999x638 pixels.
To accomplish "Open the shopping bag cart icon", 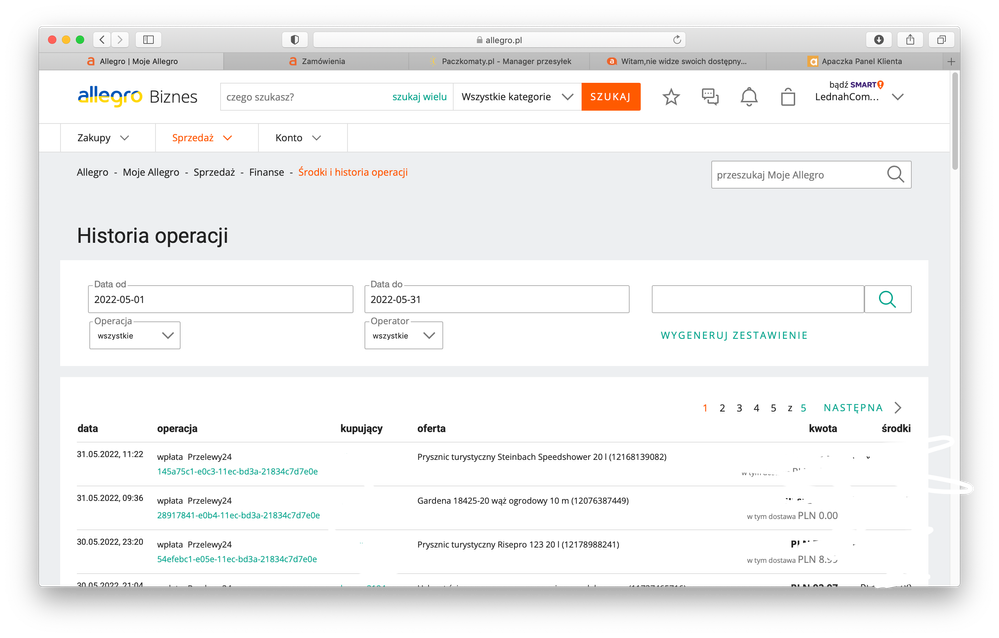I will point(788,97).
